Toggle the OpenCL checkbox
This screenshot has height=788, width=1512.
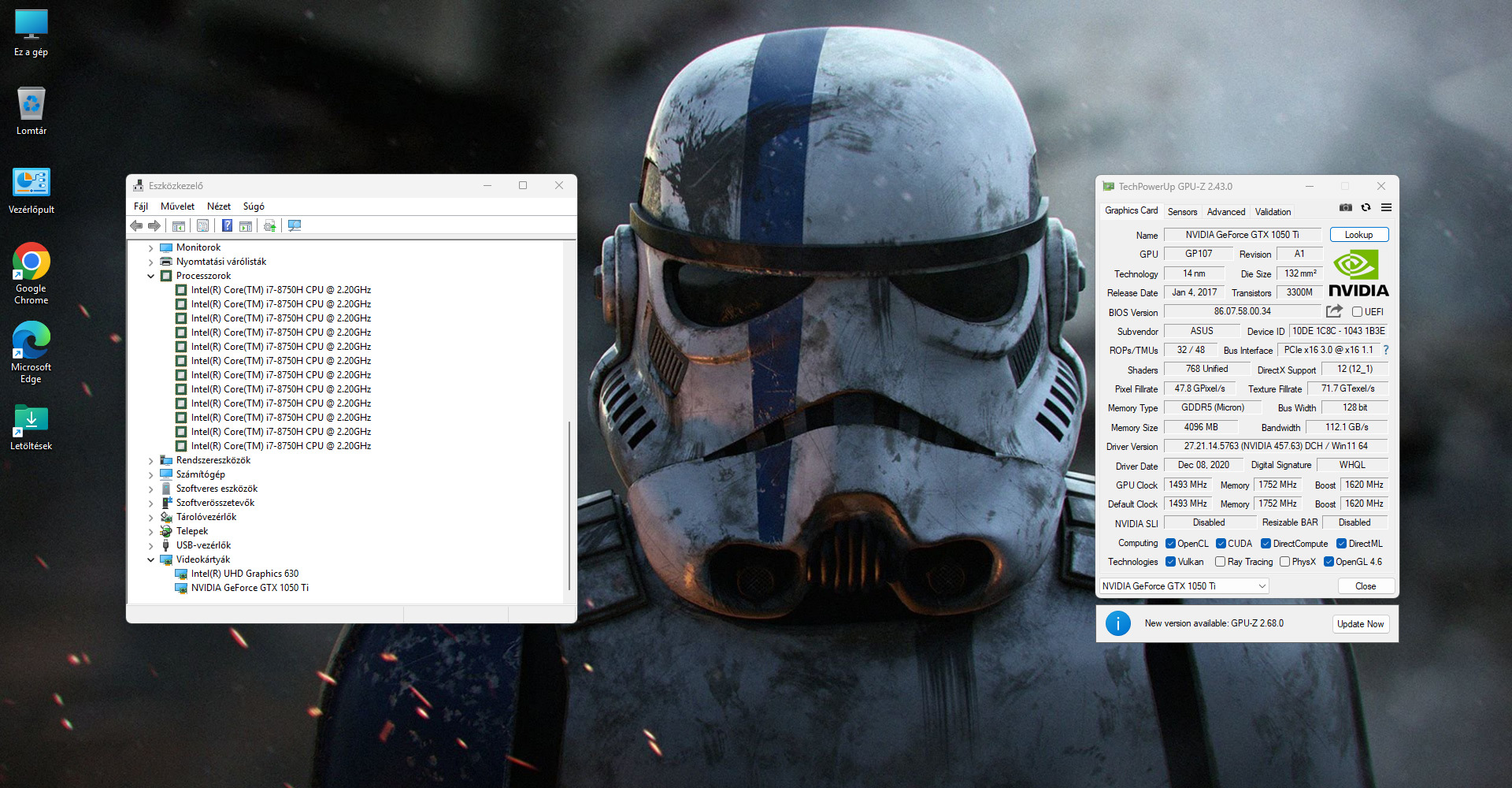click(x=1170, y=544)
